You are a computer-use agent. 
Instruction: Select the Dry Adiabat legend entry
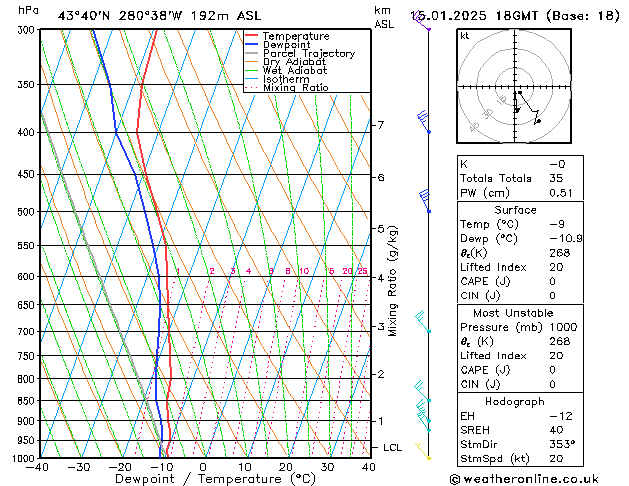tap(285, 62)
